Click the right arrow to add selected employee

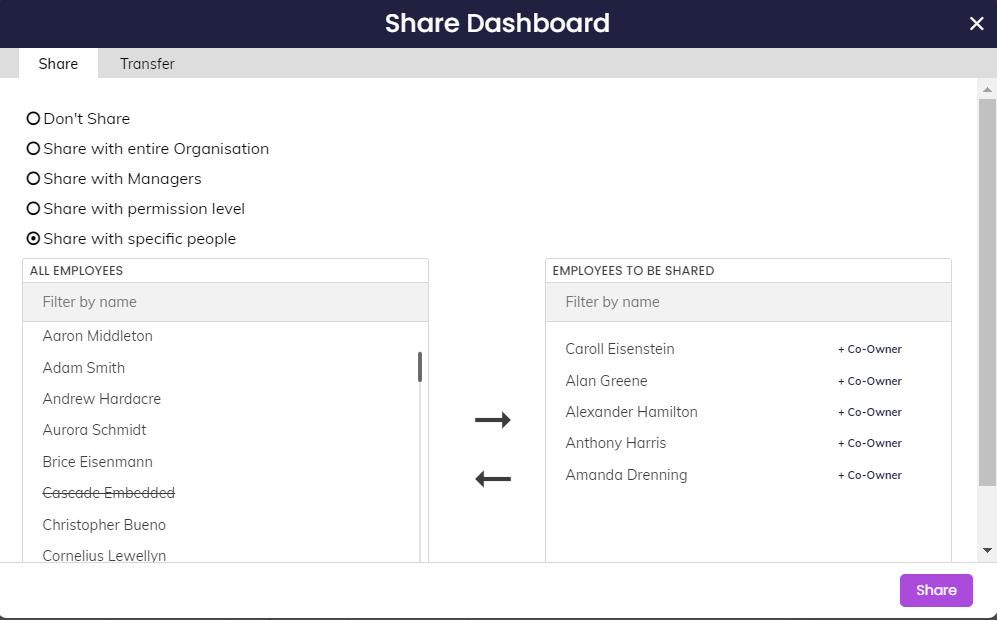492,419
